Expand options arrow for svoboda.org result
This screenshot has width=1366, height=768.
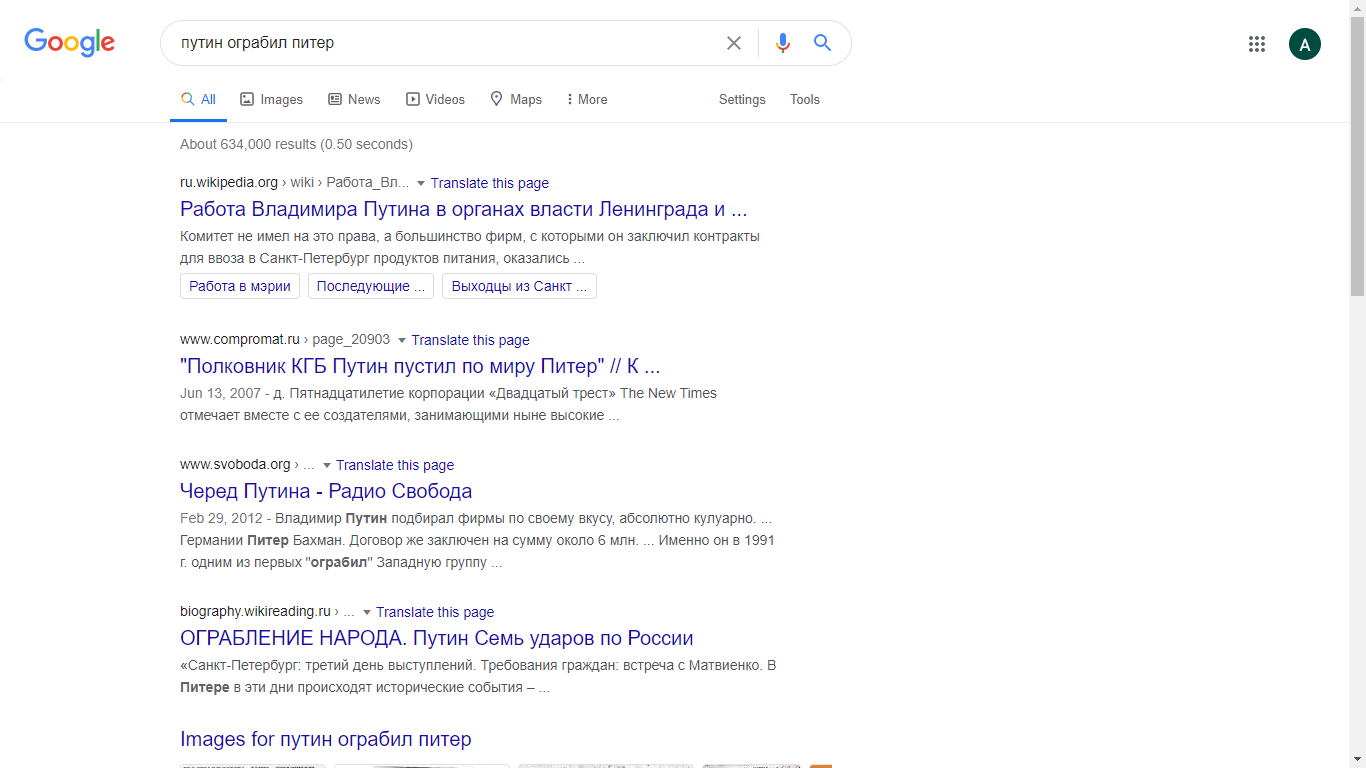point(327,466)
